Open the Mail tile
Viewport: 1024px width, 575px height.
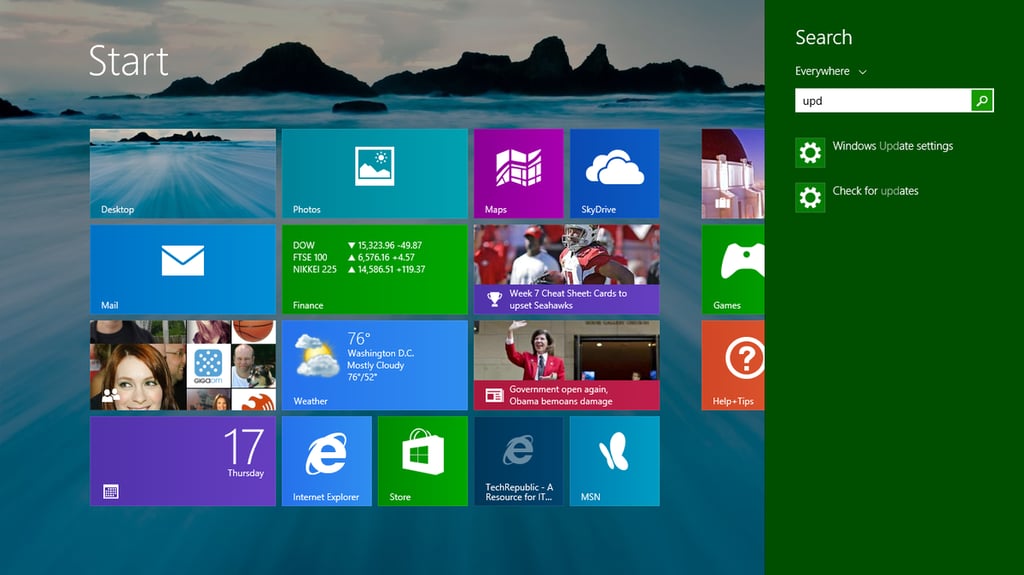click(183, 269)
